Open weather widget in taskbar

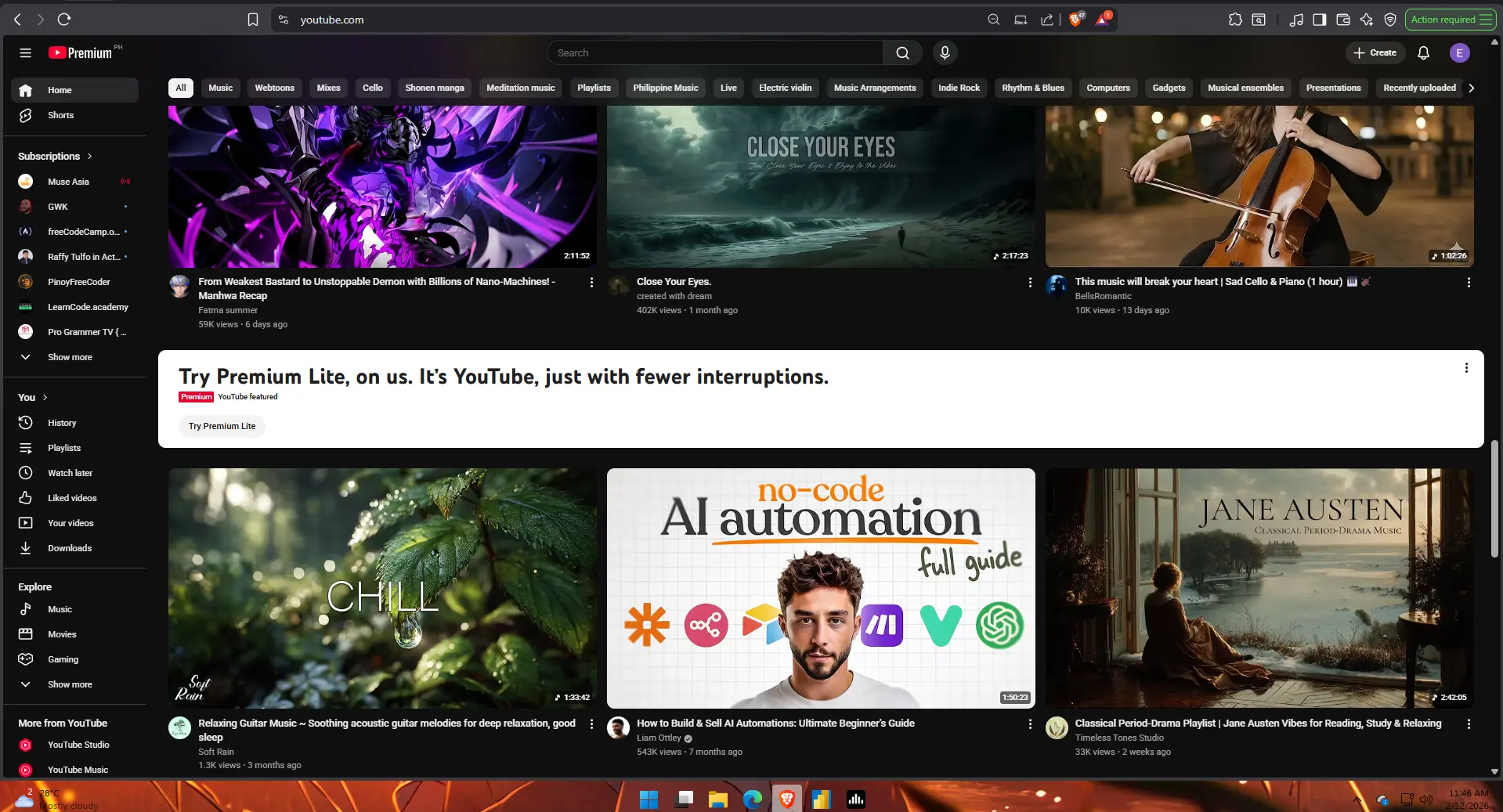click(x=56, y=799)
